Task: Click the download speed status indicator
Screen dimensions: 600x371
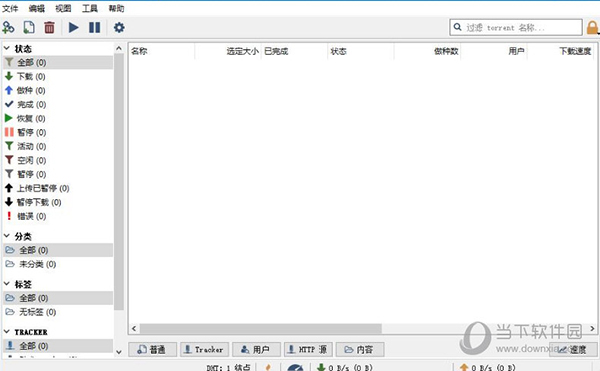Action: pos(345,368)
